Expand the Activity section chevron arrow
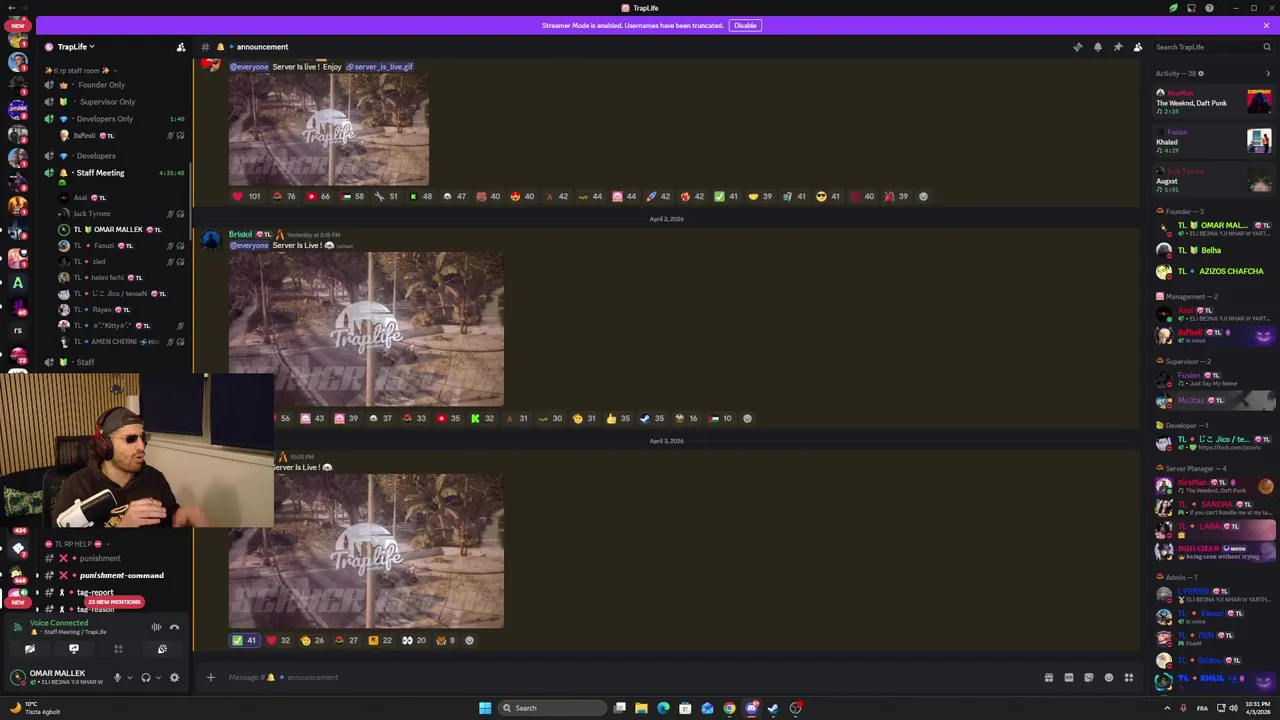Image resolution: width=1280 pixels, height=720 pixels. point(1268,73)
